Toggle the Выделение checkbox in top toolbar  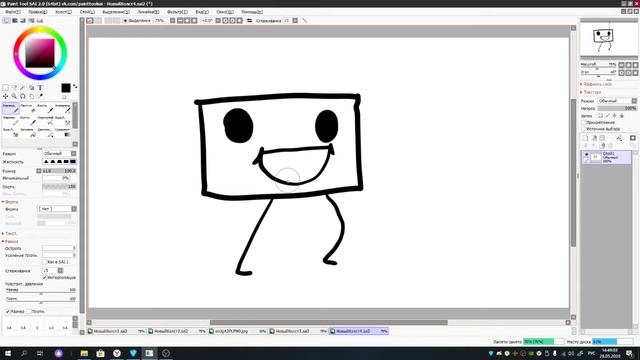[125, 20]
